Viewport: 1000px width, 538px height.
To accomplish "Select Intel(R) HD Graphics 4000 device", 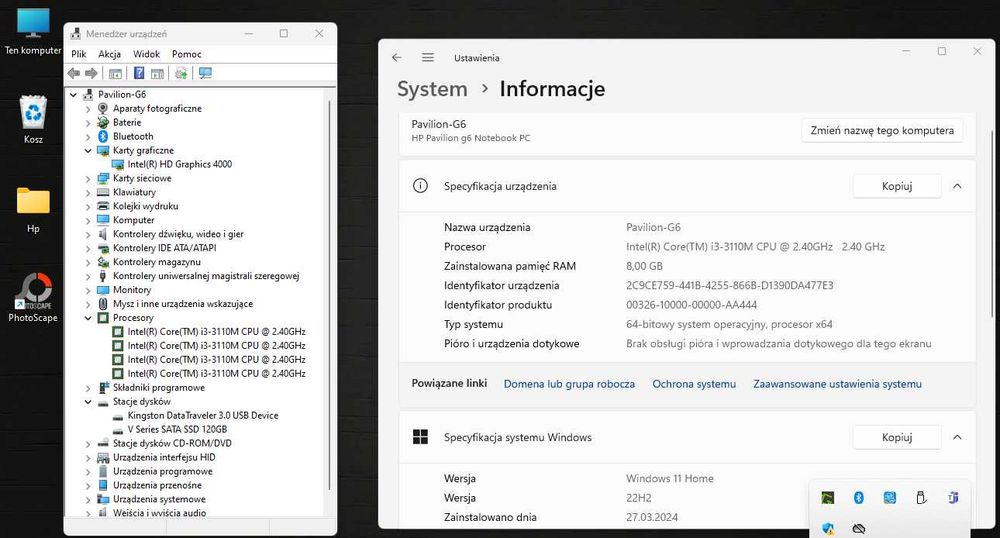I will [x=179, y=164].
